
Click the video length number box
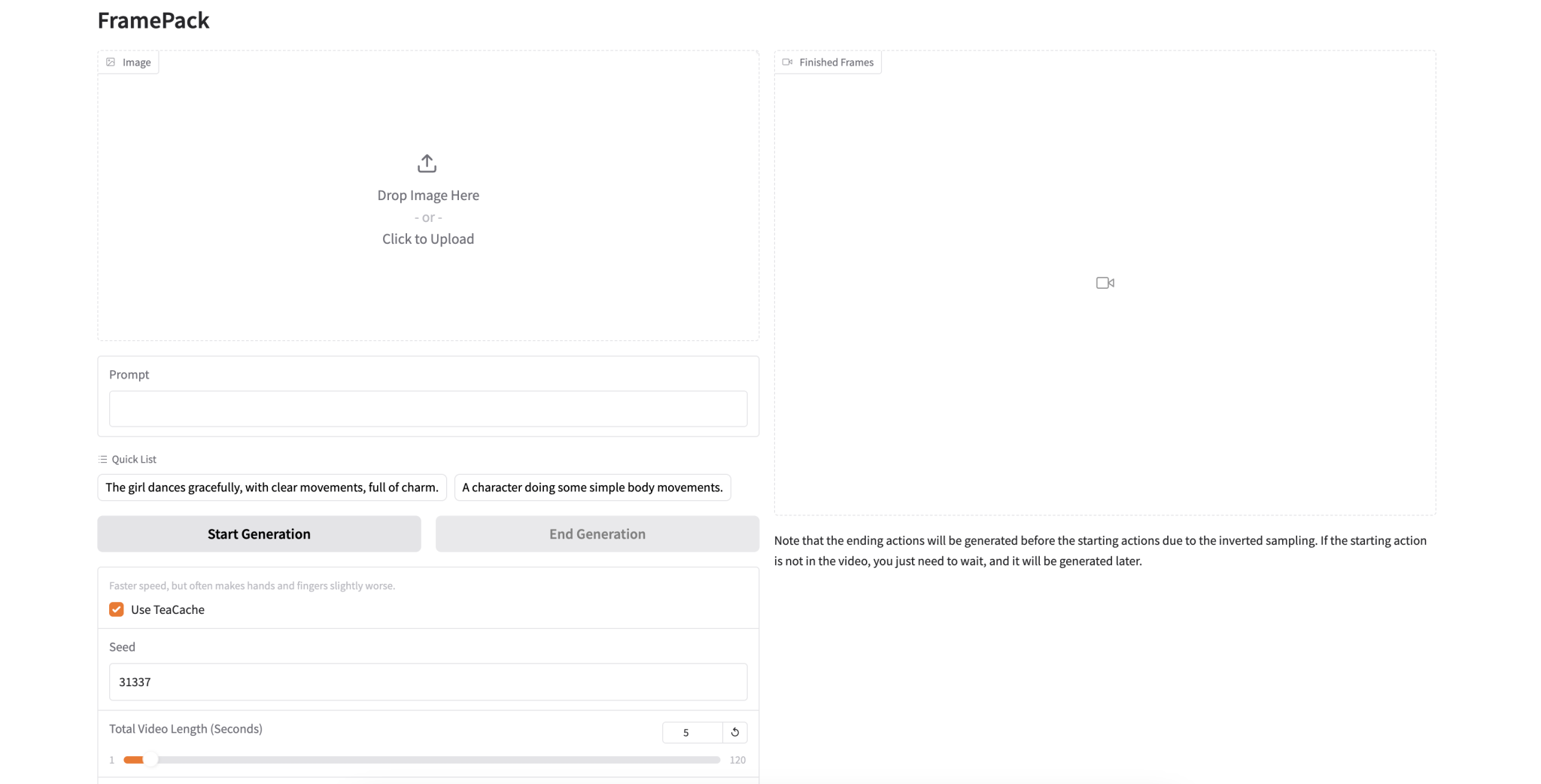[x=691, y=732]
